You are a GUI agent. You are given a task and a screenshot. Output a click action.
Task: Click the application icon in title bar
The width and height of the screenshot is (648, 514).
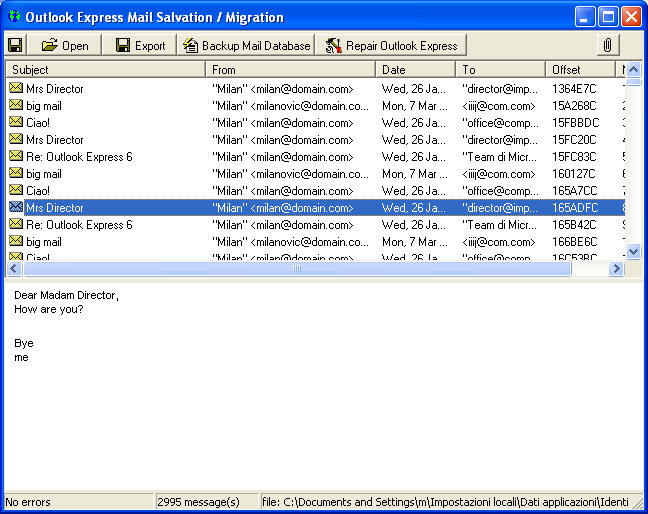click(x=14, y=17)
